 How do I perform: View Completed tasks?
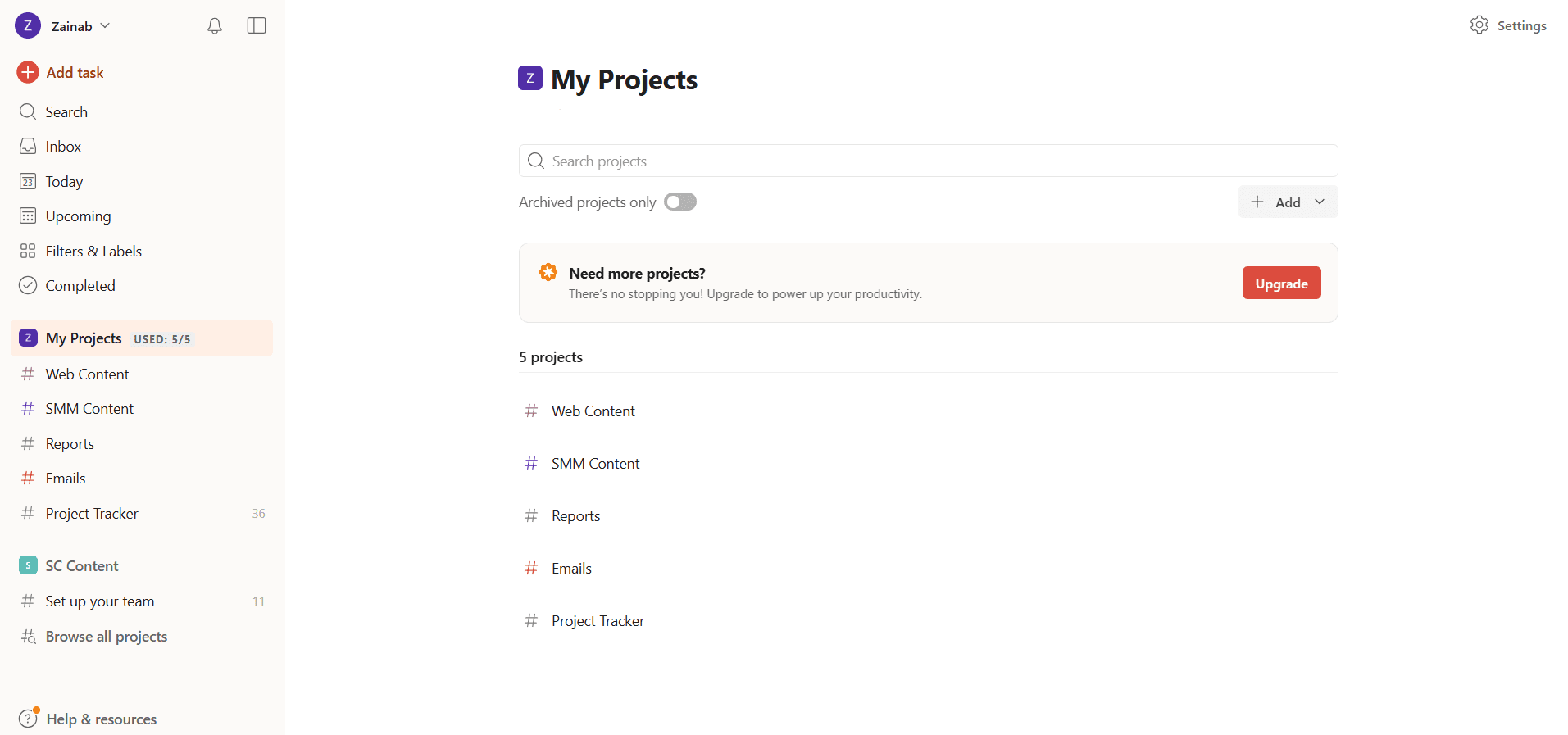(x=80, y=285)
